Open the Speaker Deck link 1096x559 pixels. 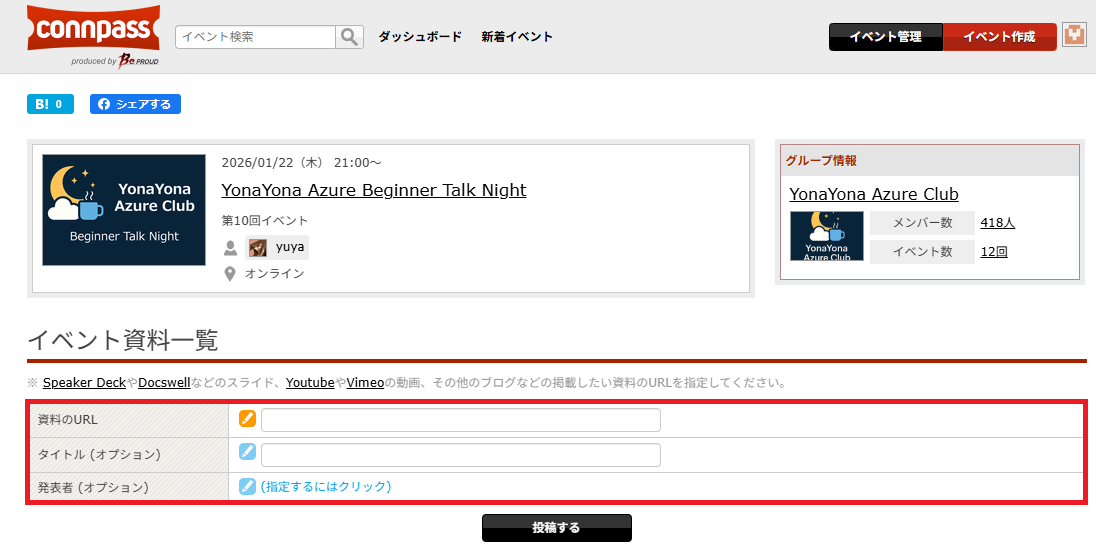pyautogui.click(x=85, y=383)
